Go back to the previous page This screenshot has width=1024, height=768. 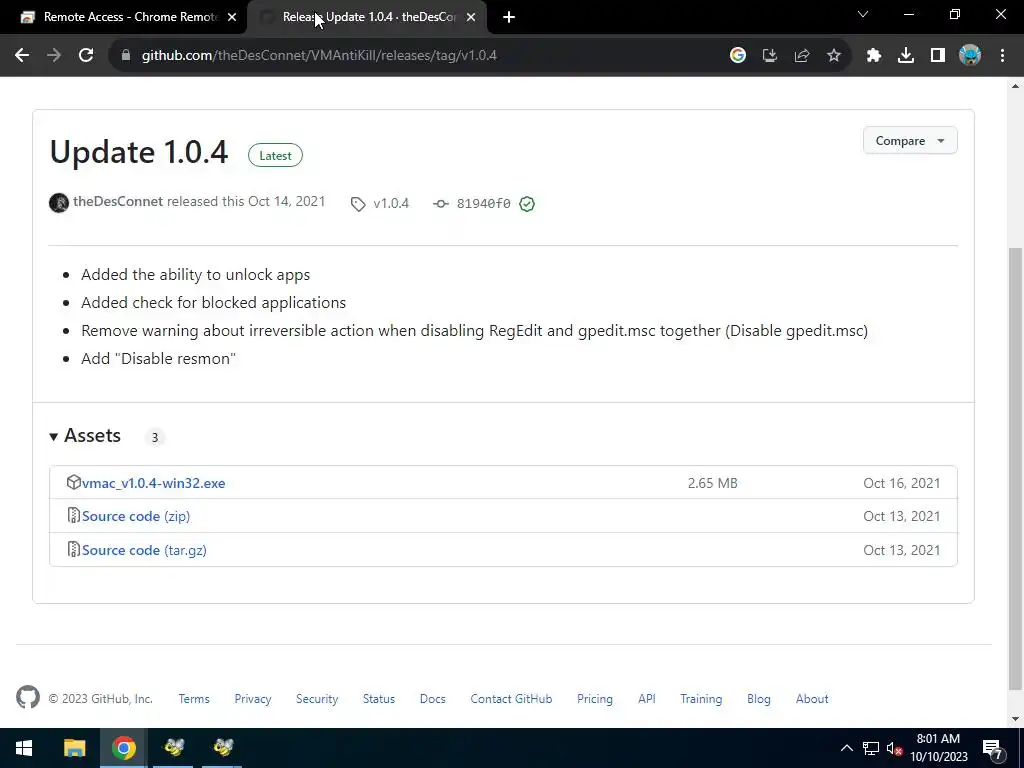tap(22, 56)
